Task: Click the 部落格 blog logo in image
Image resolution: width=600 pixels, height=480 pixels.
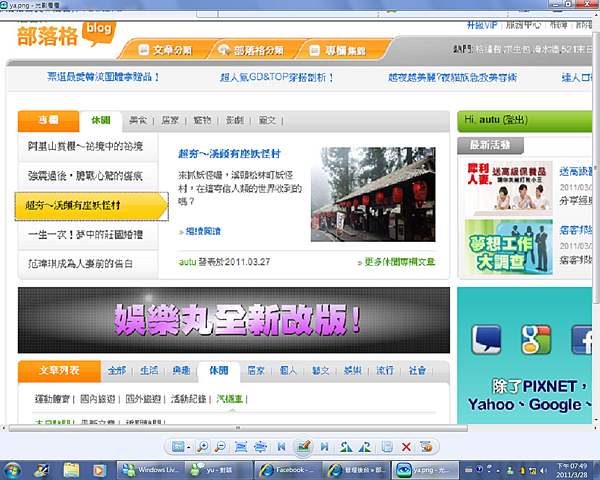Action: pyautogui.click(x=66, y=34)
